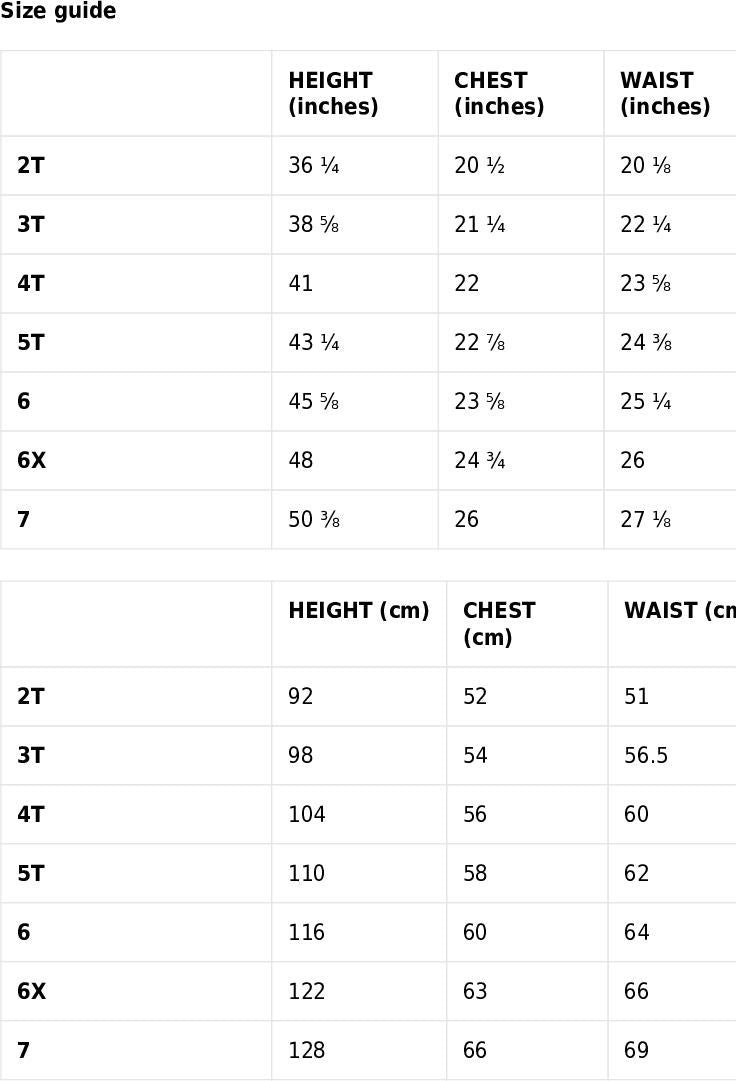The height and width of the screenshot is (1081, 736).
Task: Click the 5T row label in cm table
Action: click(31, 873)
